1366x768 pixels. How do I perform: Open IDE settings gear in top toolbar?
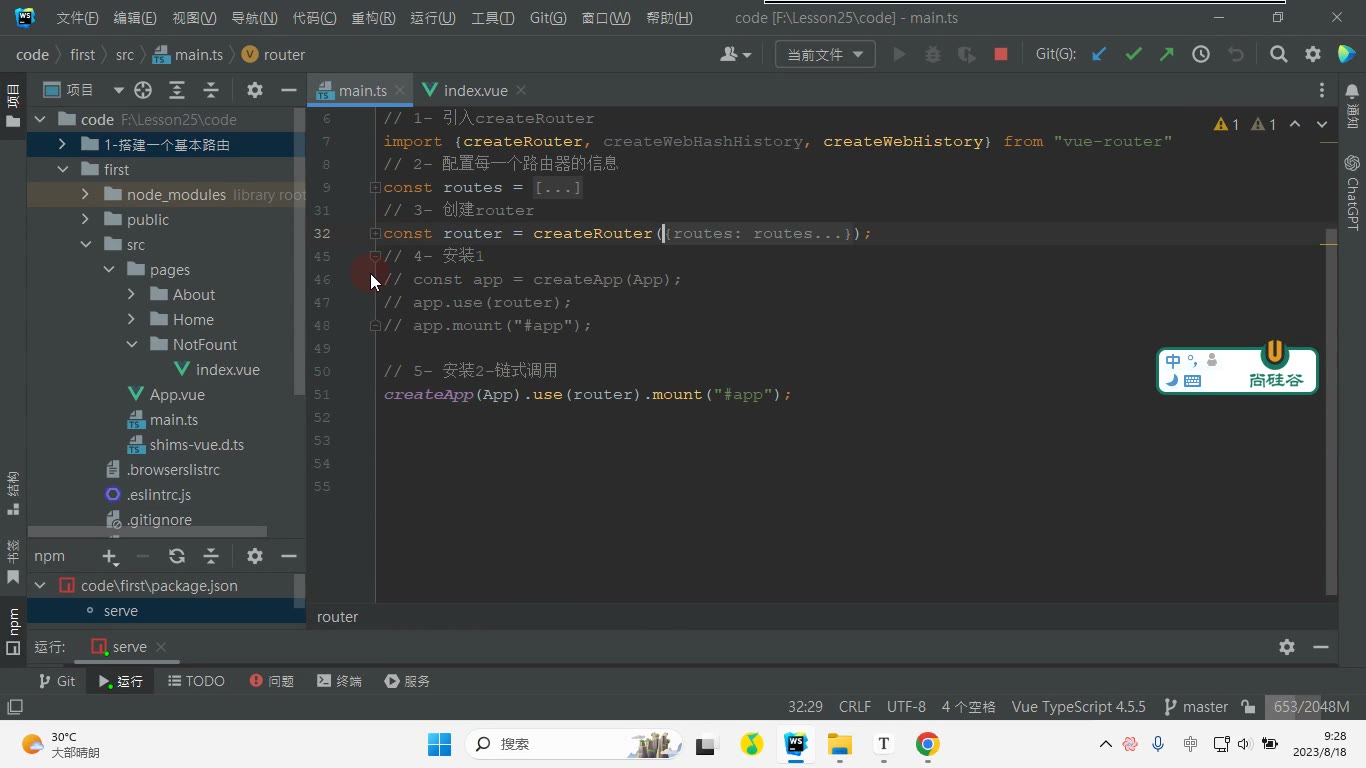coord(1313,55)
